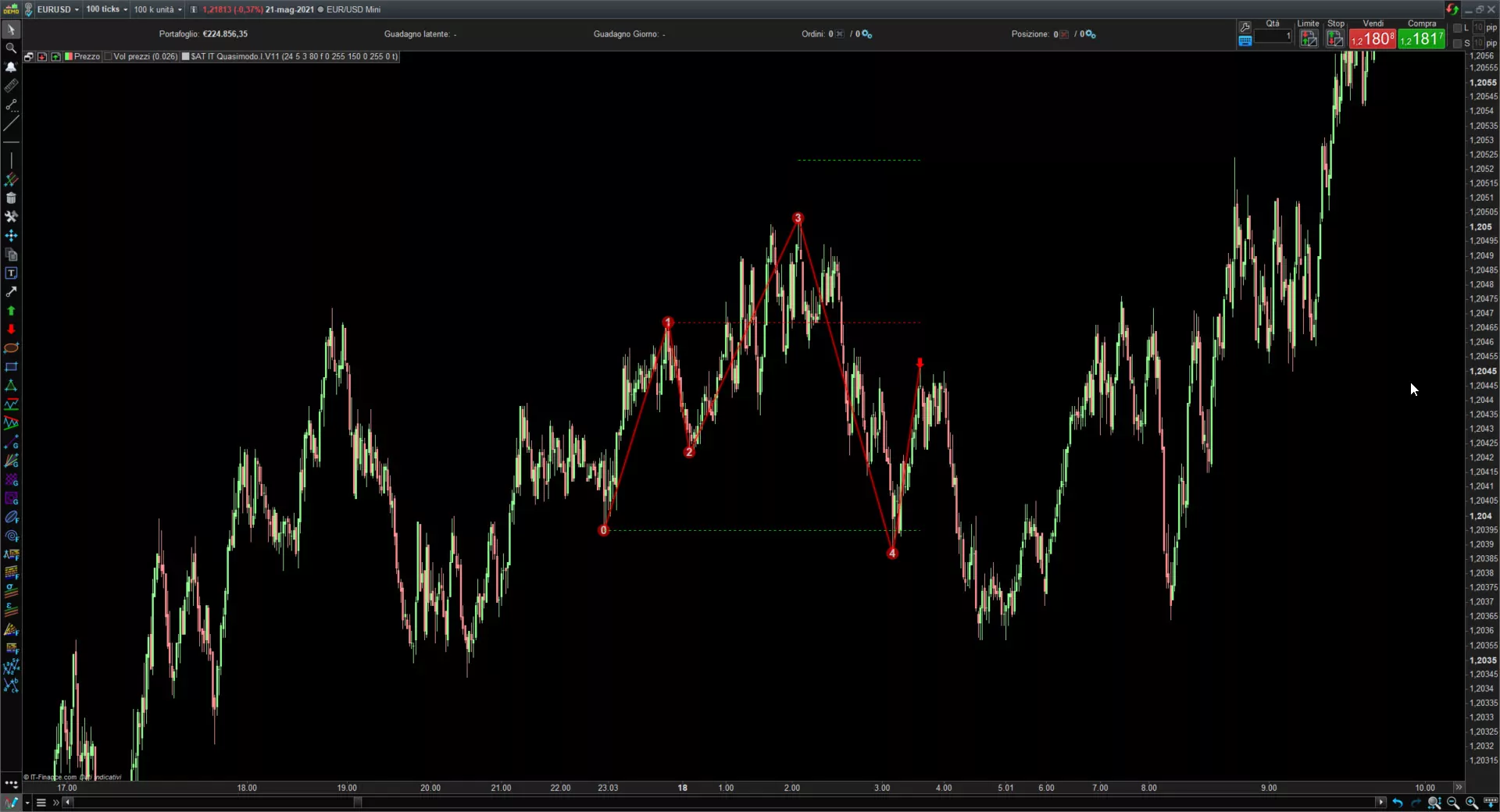Viewport: 1500px width, 812px height.
Task: Click the trash delete-objects tool
Action: [x=11, y=198]
